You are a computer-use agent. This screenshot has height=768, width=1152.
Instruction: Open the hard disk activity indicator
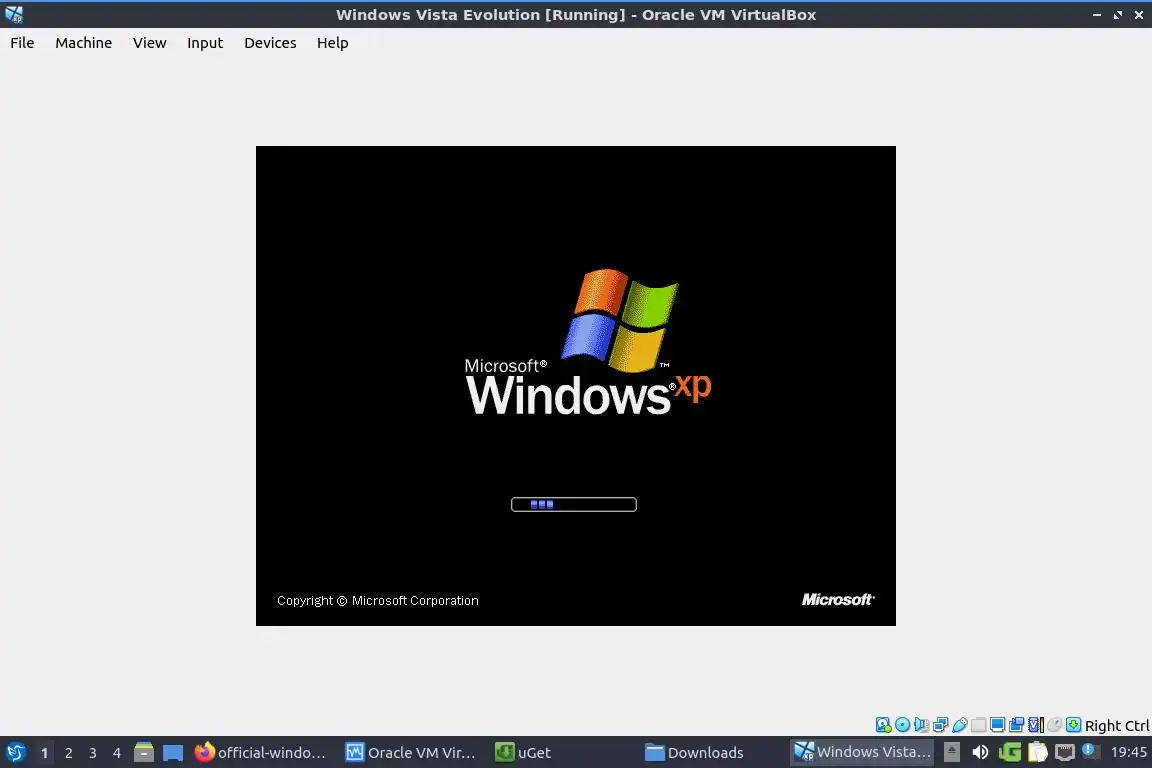[883, 725]
